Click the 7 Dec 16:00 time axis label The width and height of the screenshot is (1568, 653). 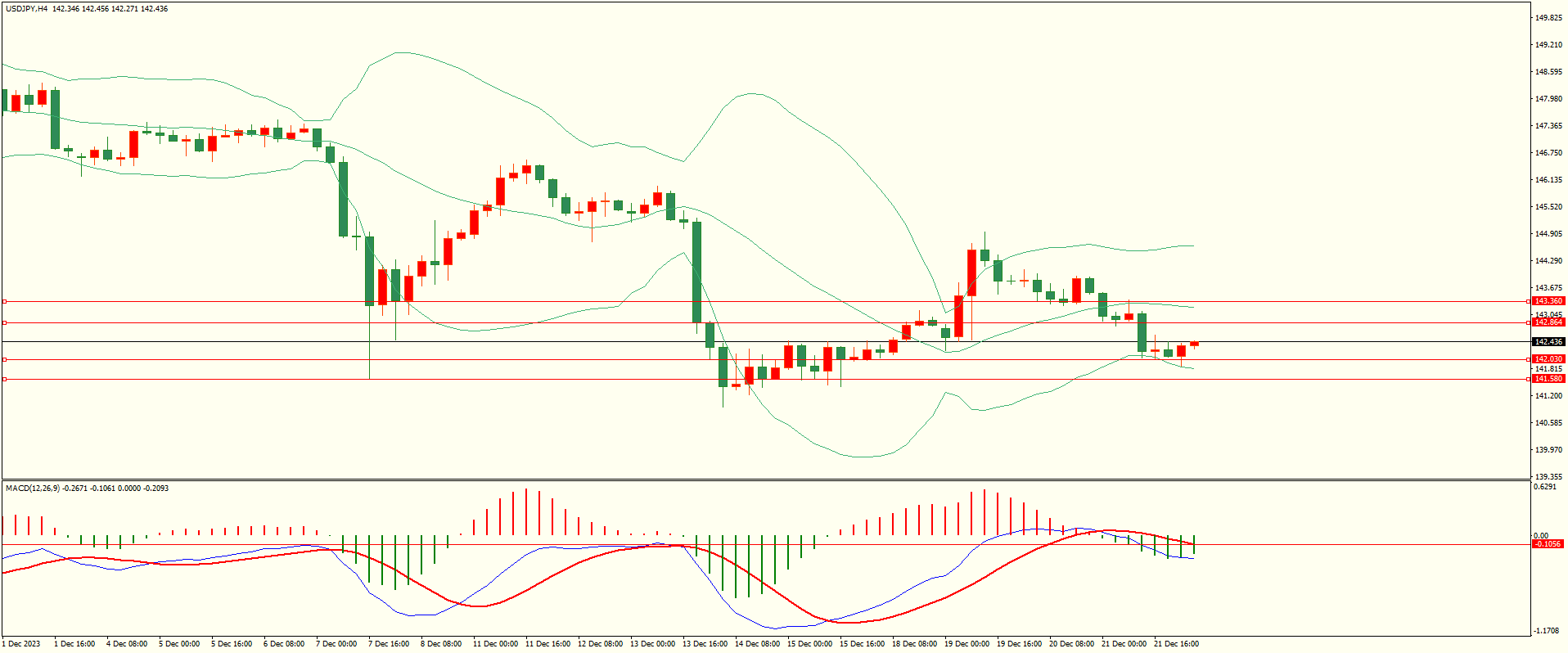(389, 644)
